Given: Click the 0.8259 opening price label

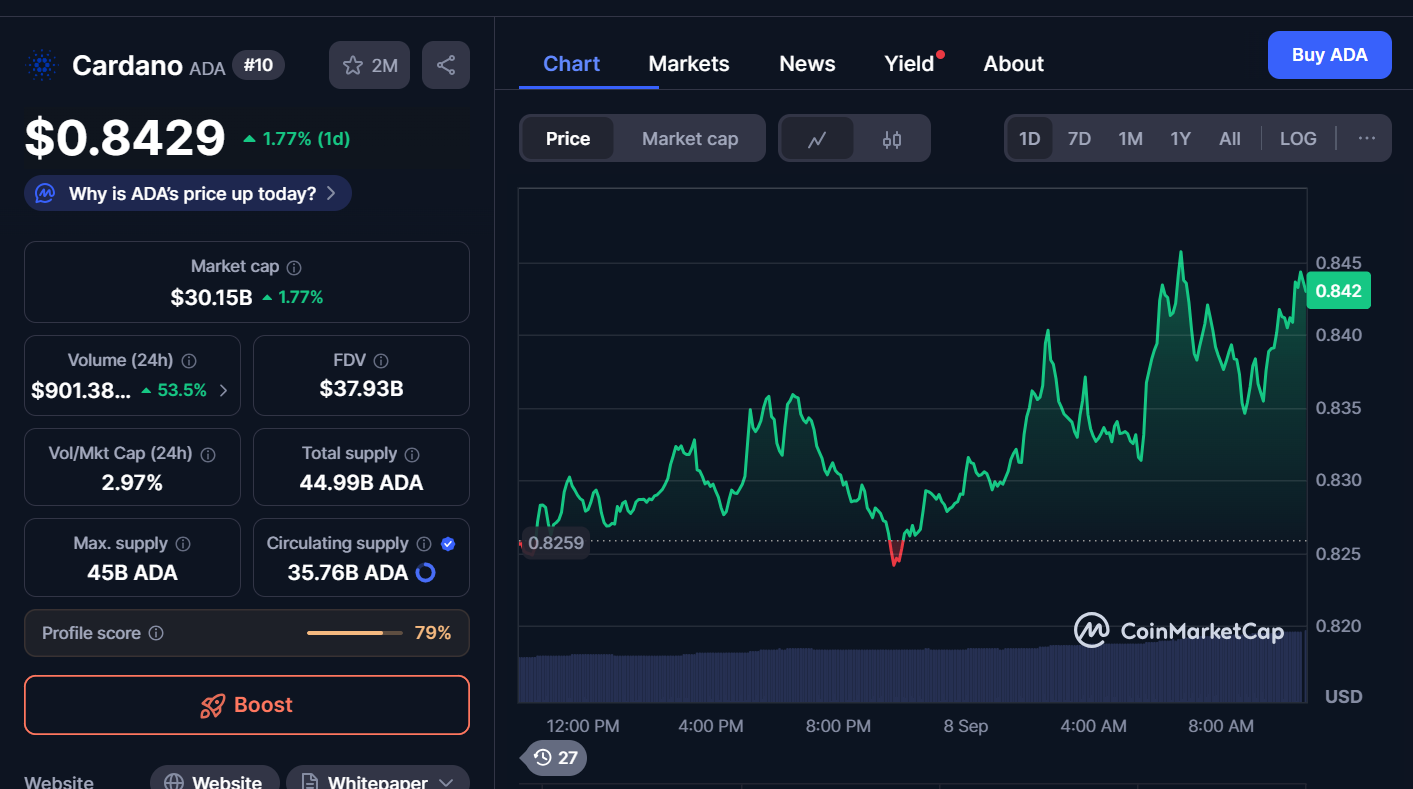Looking at the screenshot, I should click(x=555, y=543).
